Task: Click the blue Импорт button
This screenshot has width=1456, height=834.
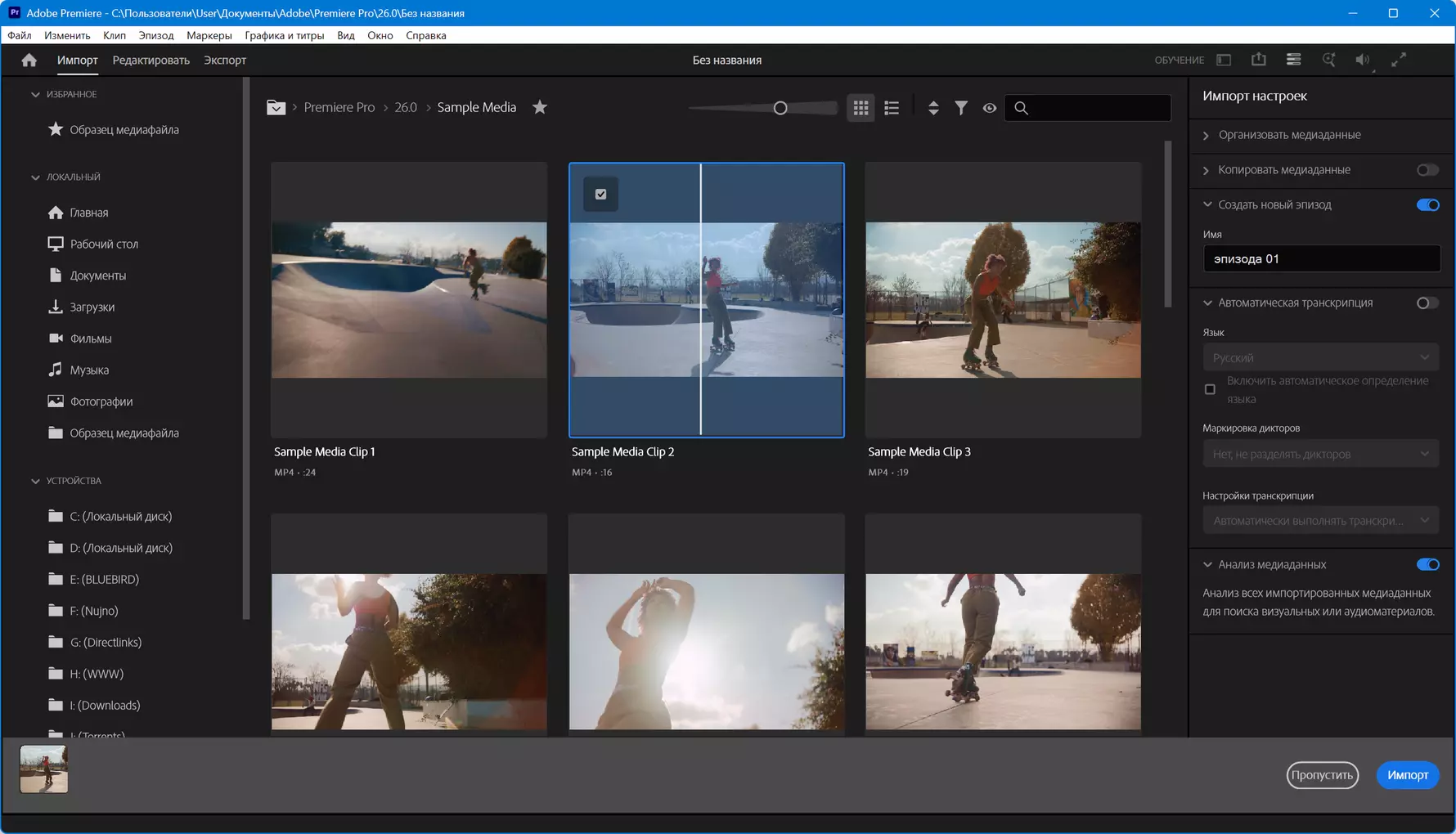Action: (1408, 775)
